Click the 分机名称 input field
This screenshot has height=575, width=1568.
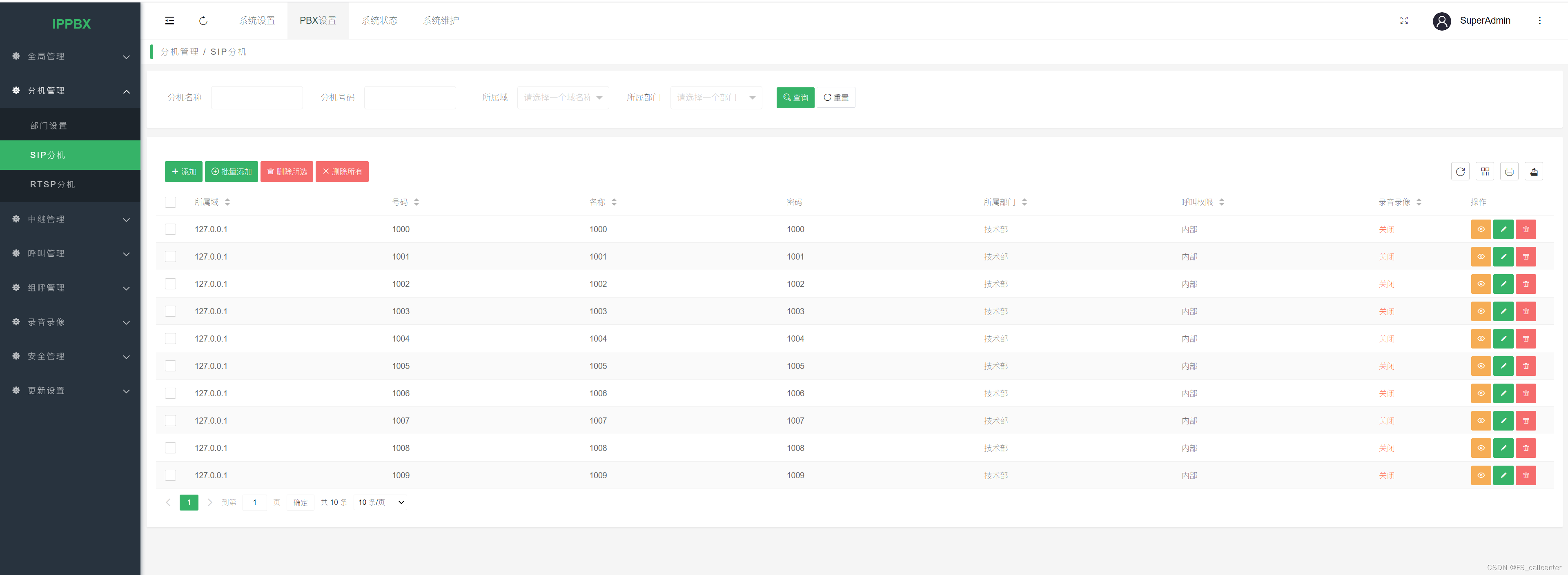[x=256, y=98]
